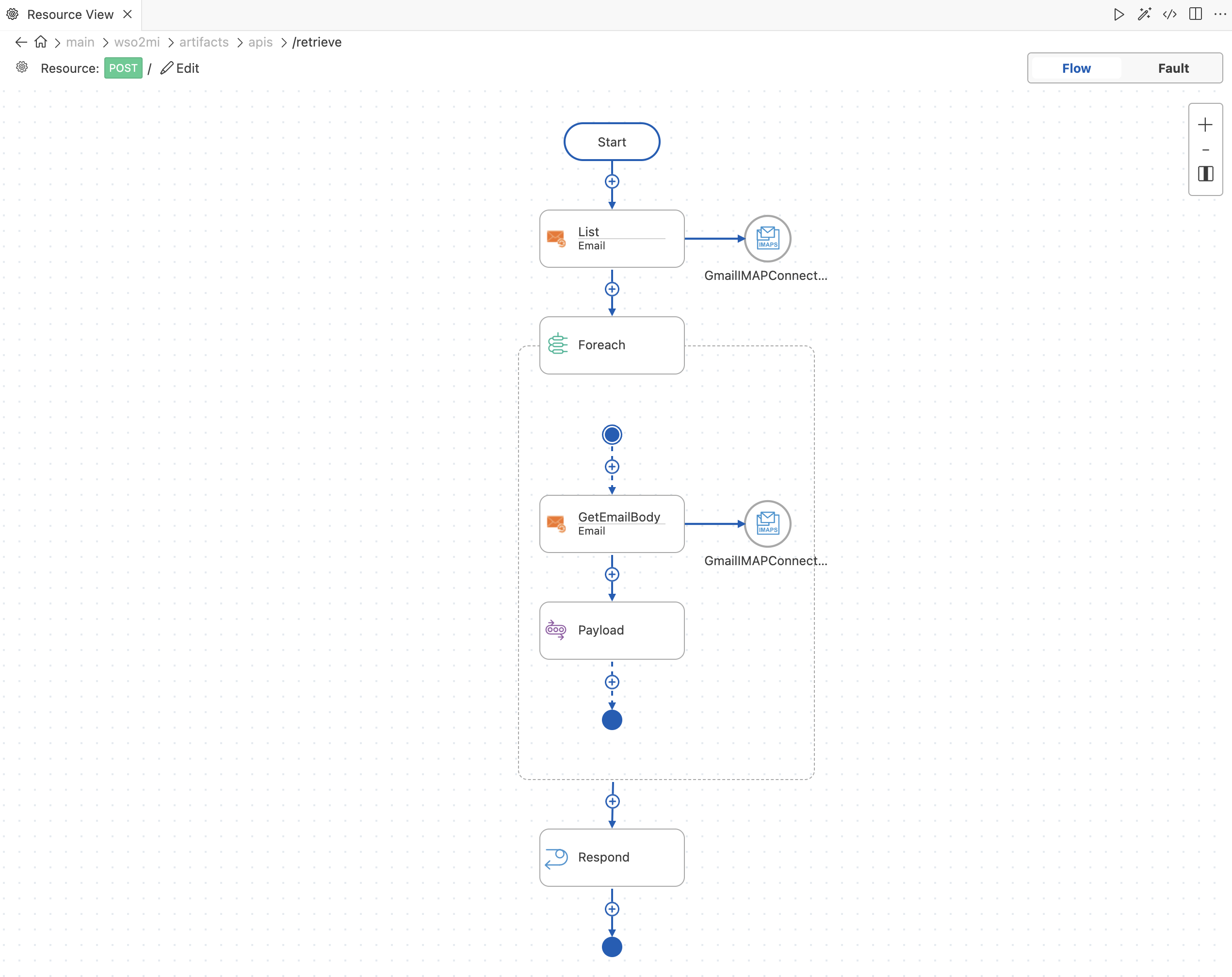The height and width of the screenshot is (977, 1232).
Task: Add a mediator after the Respond node
Action: [612, 909]
